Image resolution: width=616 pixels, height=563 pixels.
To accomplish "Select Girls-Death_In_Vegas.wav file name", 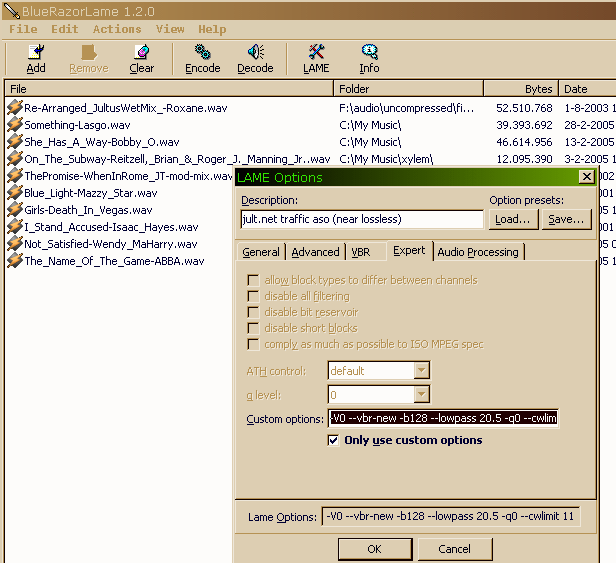I will click(88, 210).
